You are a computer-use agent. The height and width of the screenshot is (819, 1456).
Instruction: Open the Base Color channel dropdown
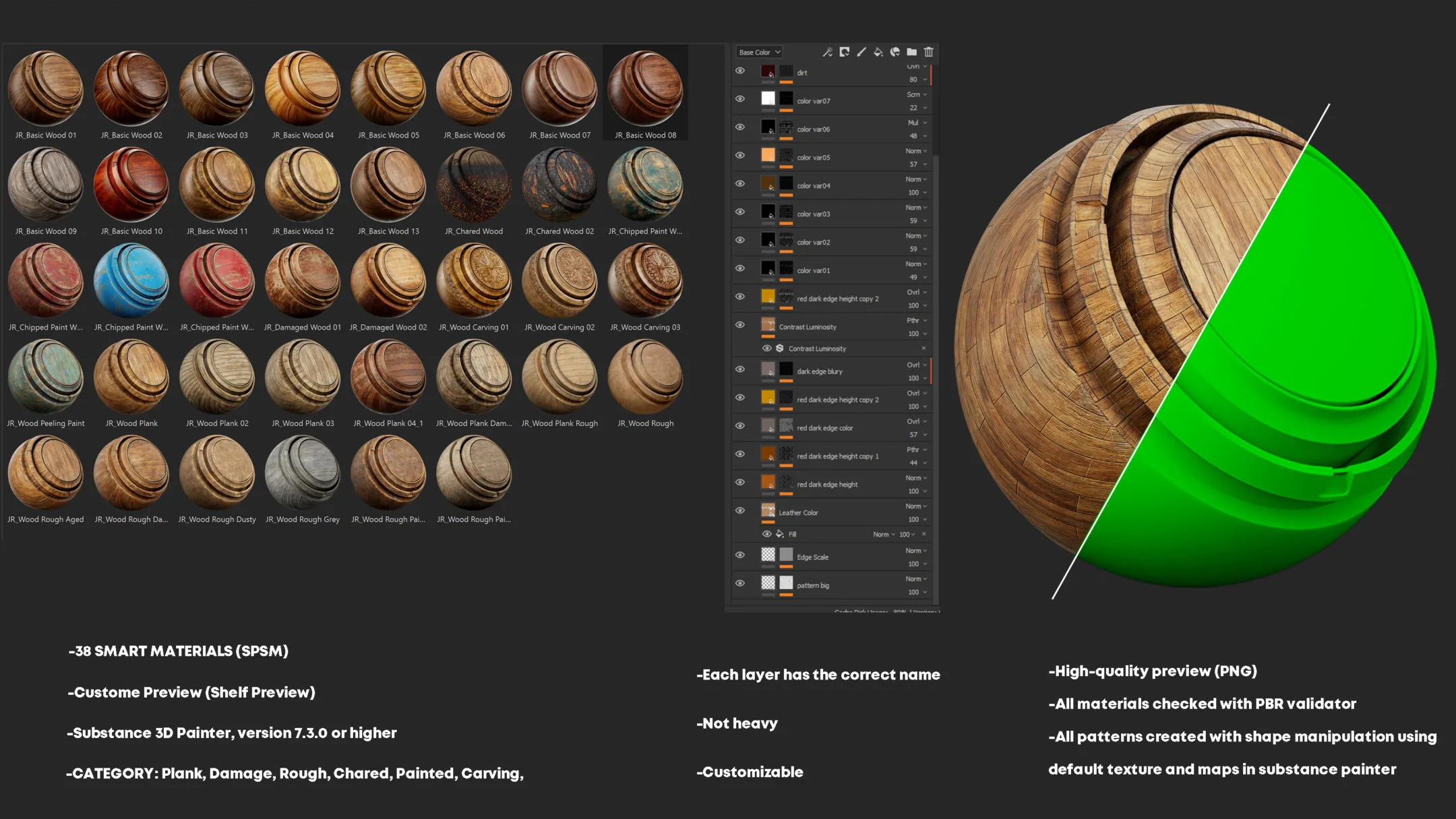tap(757, 52)
